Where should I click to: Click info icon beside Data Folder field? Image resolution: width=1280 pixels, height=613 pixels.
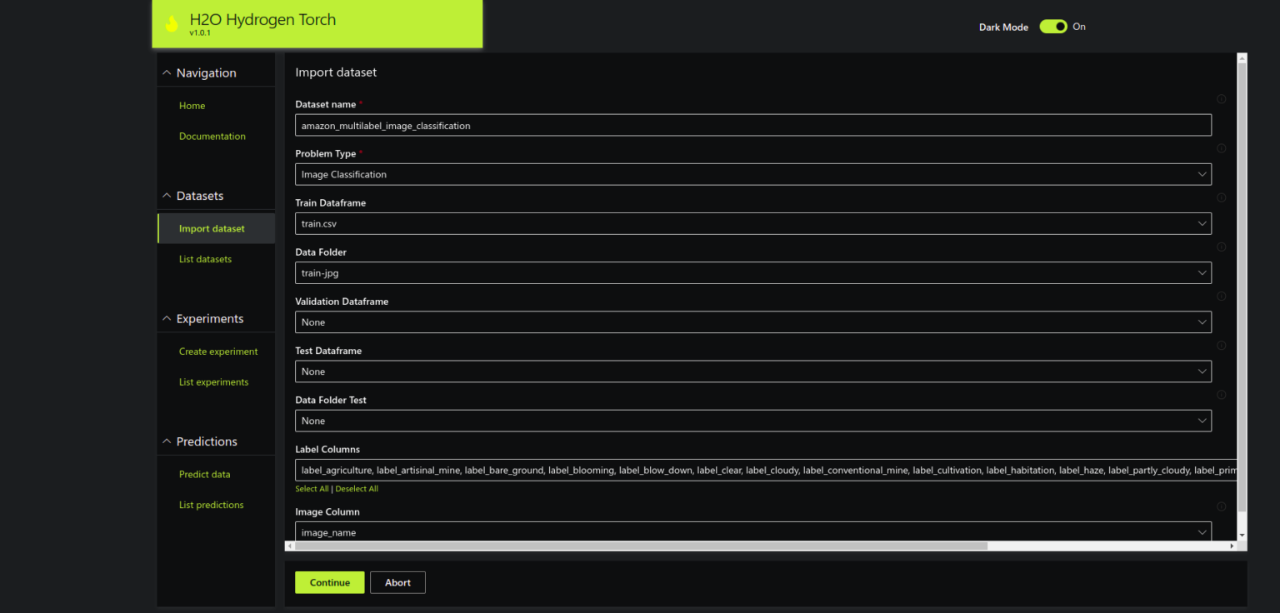coord(1221,247)
